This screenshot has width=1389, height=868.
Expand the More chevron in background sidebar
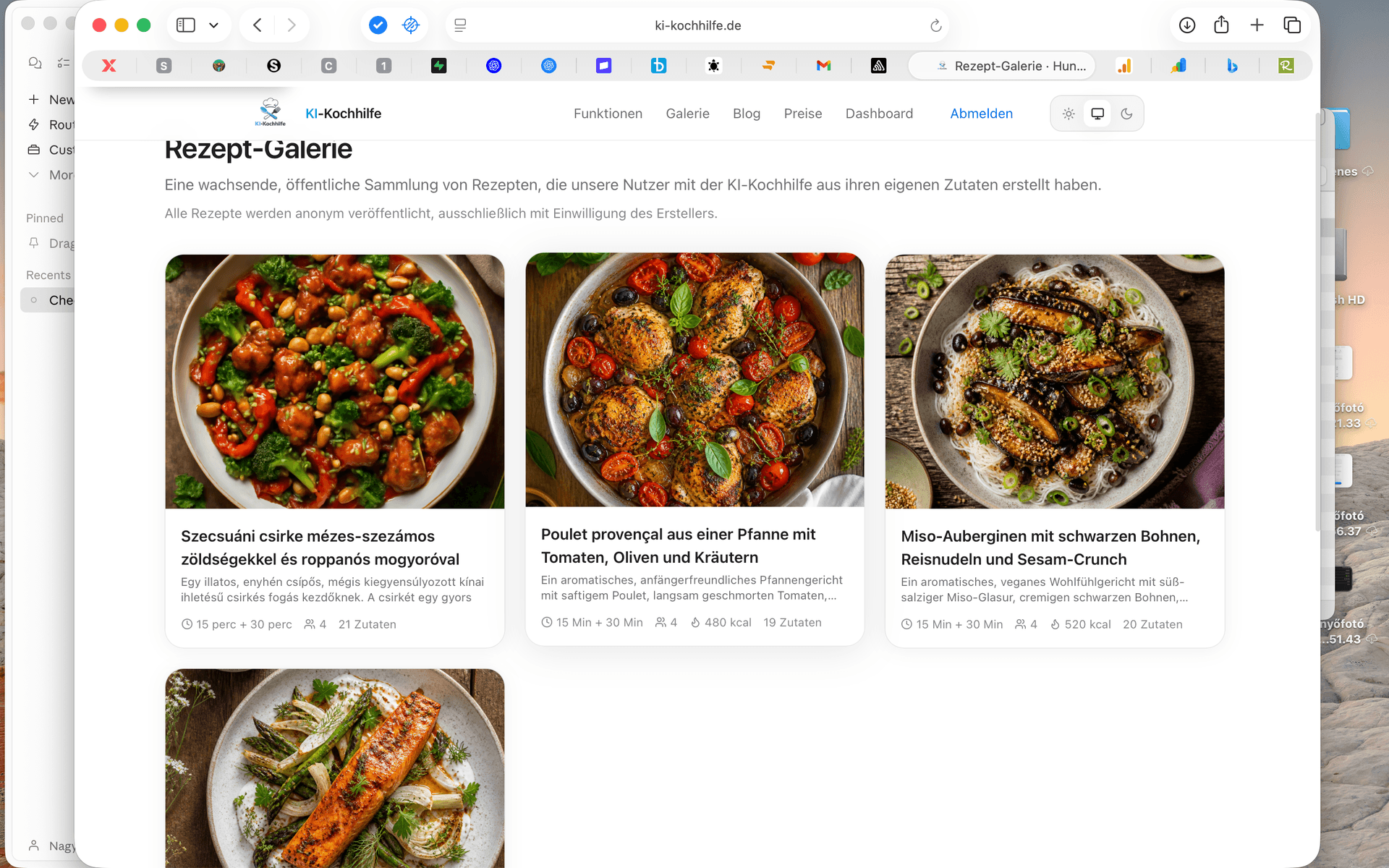[33, 174]
